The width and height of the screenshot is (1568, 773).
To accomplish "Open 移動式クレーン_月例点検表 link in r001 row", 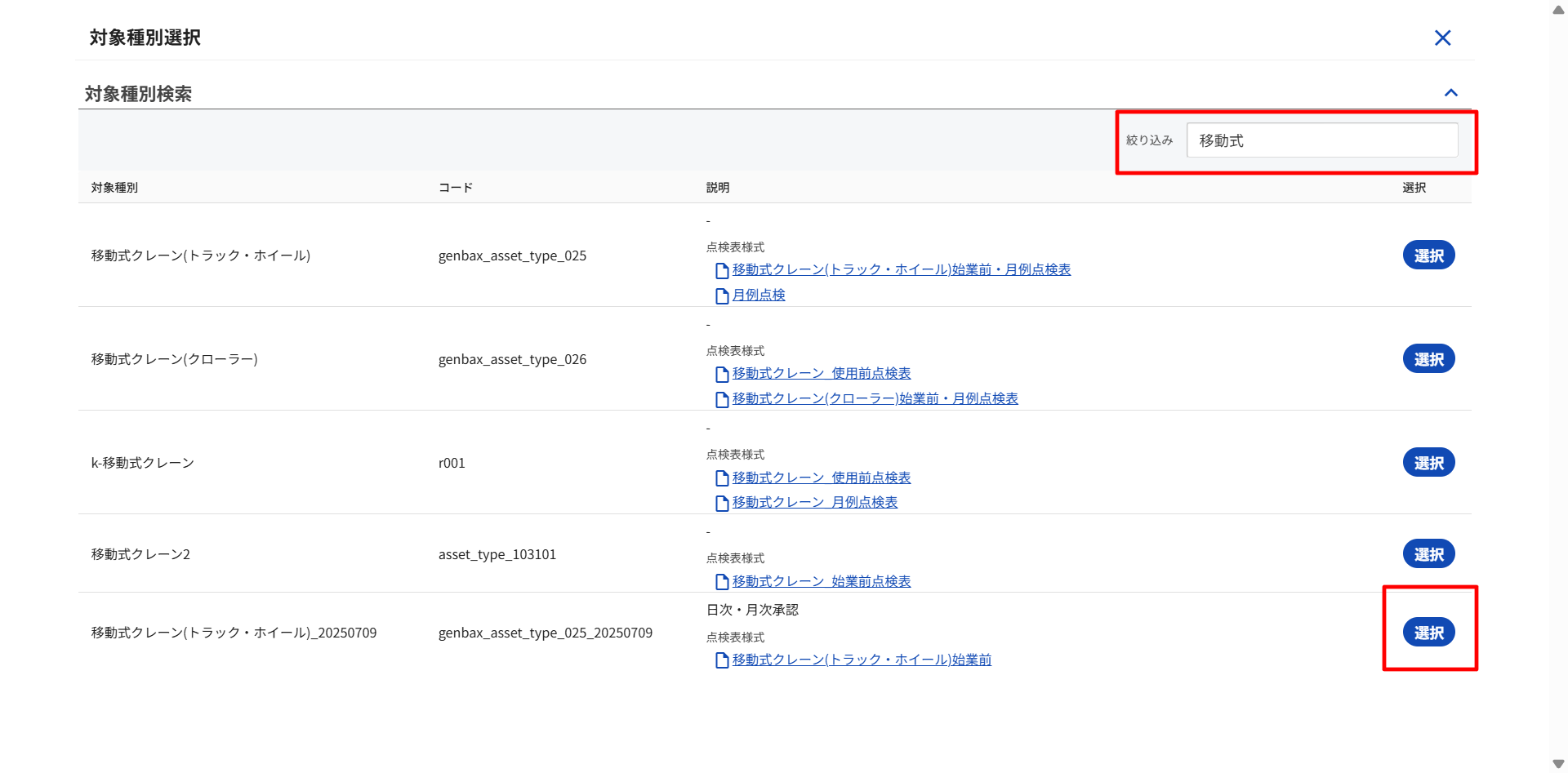I will coord(814,502).
